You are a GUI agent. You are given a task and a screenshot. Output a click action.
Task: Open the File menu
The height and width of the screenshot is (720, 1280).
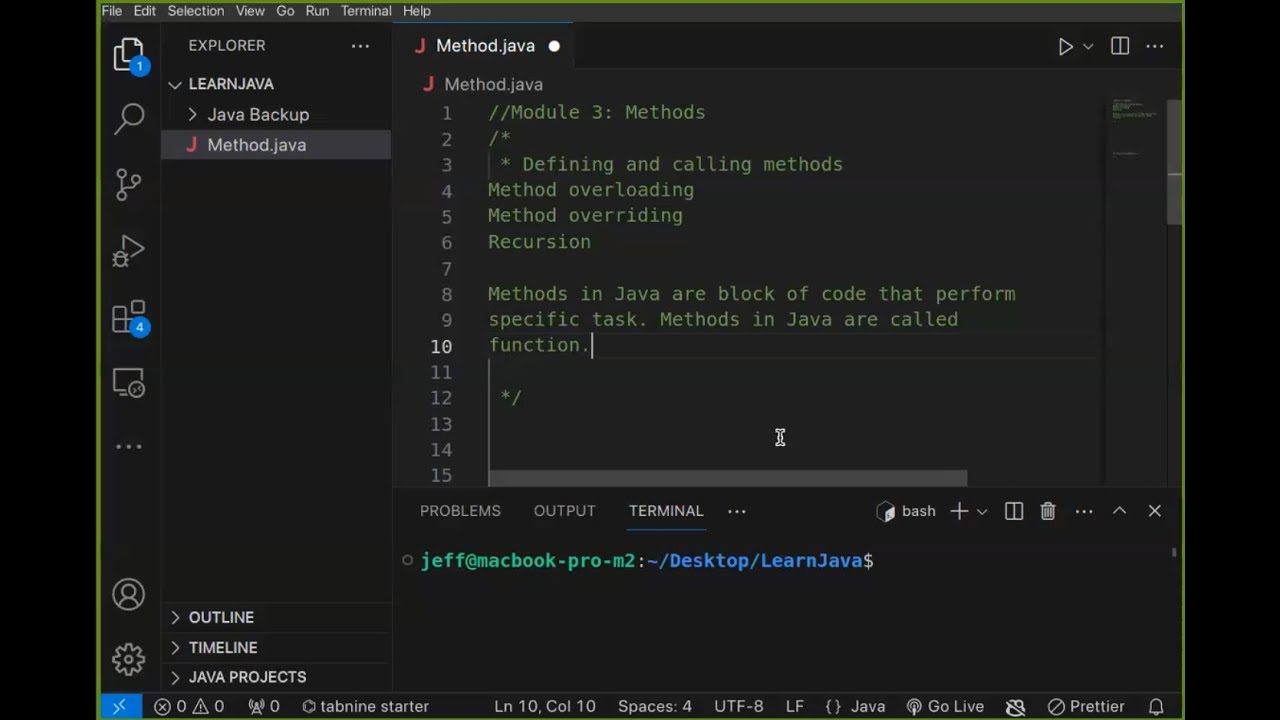click(112, 11)
